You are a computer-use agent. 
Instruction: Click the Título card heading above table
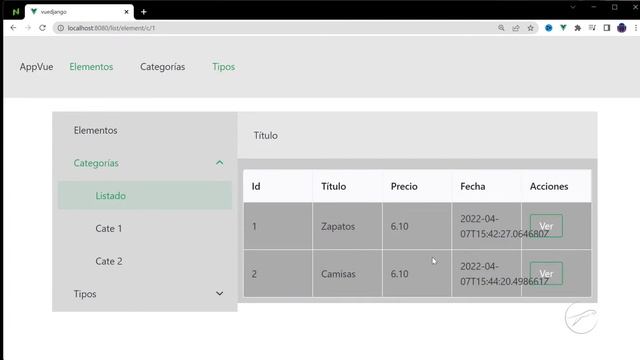(x=266, y=135)
